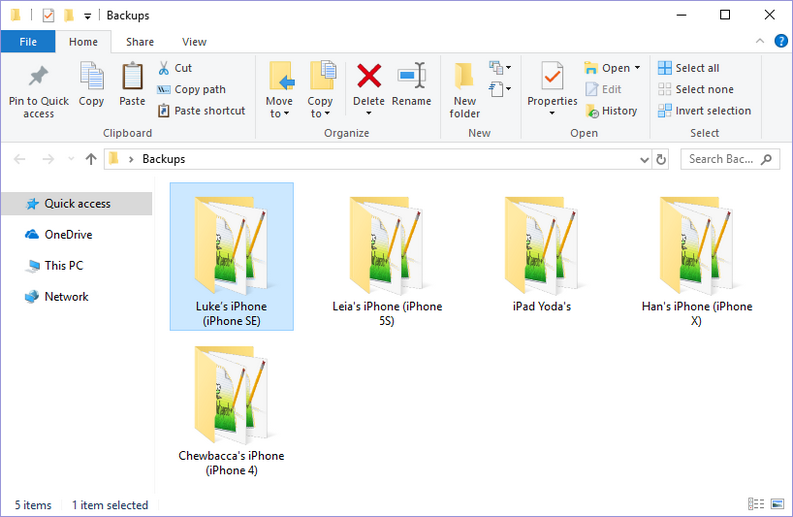This screenshot has height=517, width=793.
Task: Cut the selected item
Action: pos(175,68)
